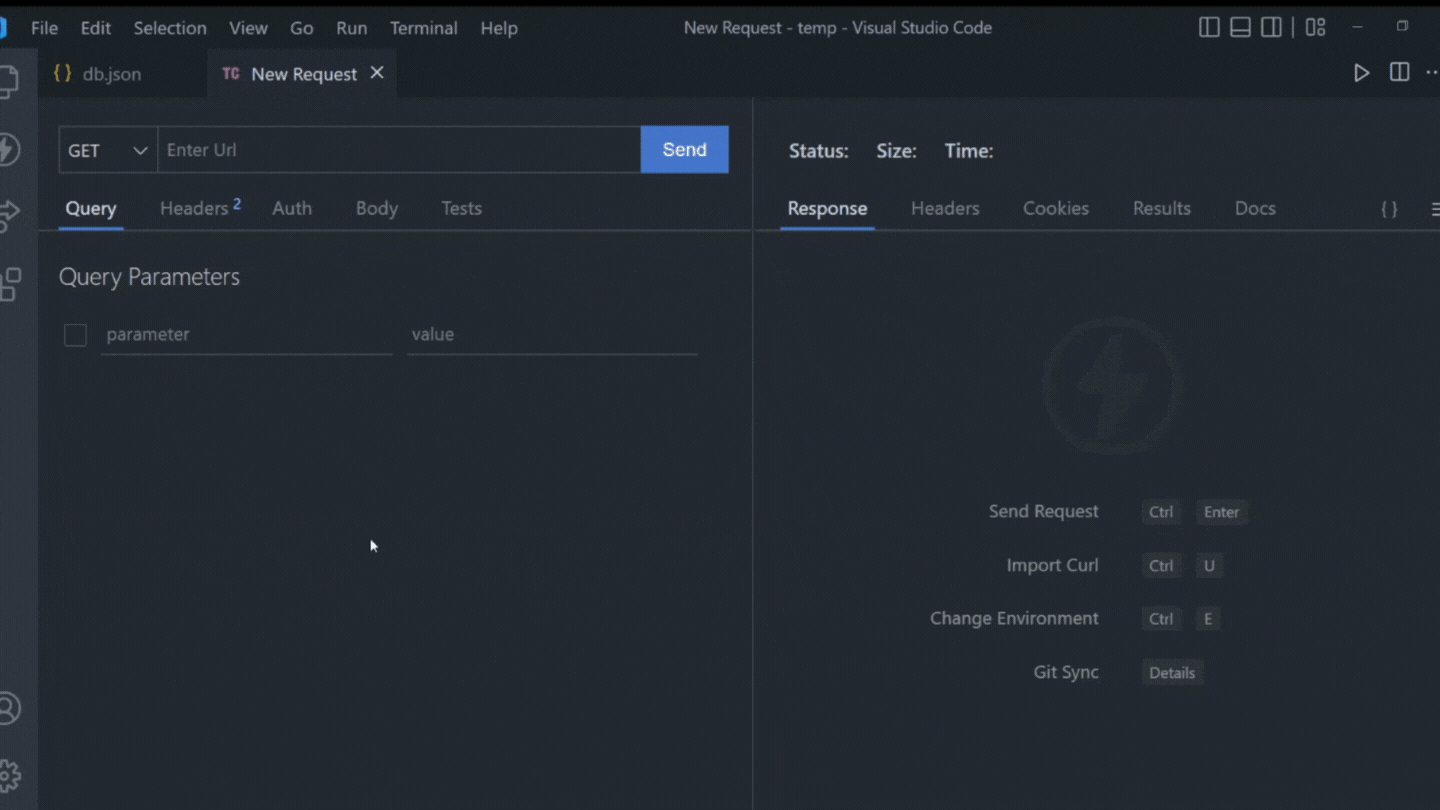Open the File menu

(44, 28)
